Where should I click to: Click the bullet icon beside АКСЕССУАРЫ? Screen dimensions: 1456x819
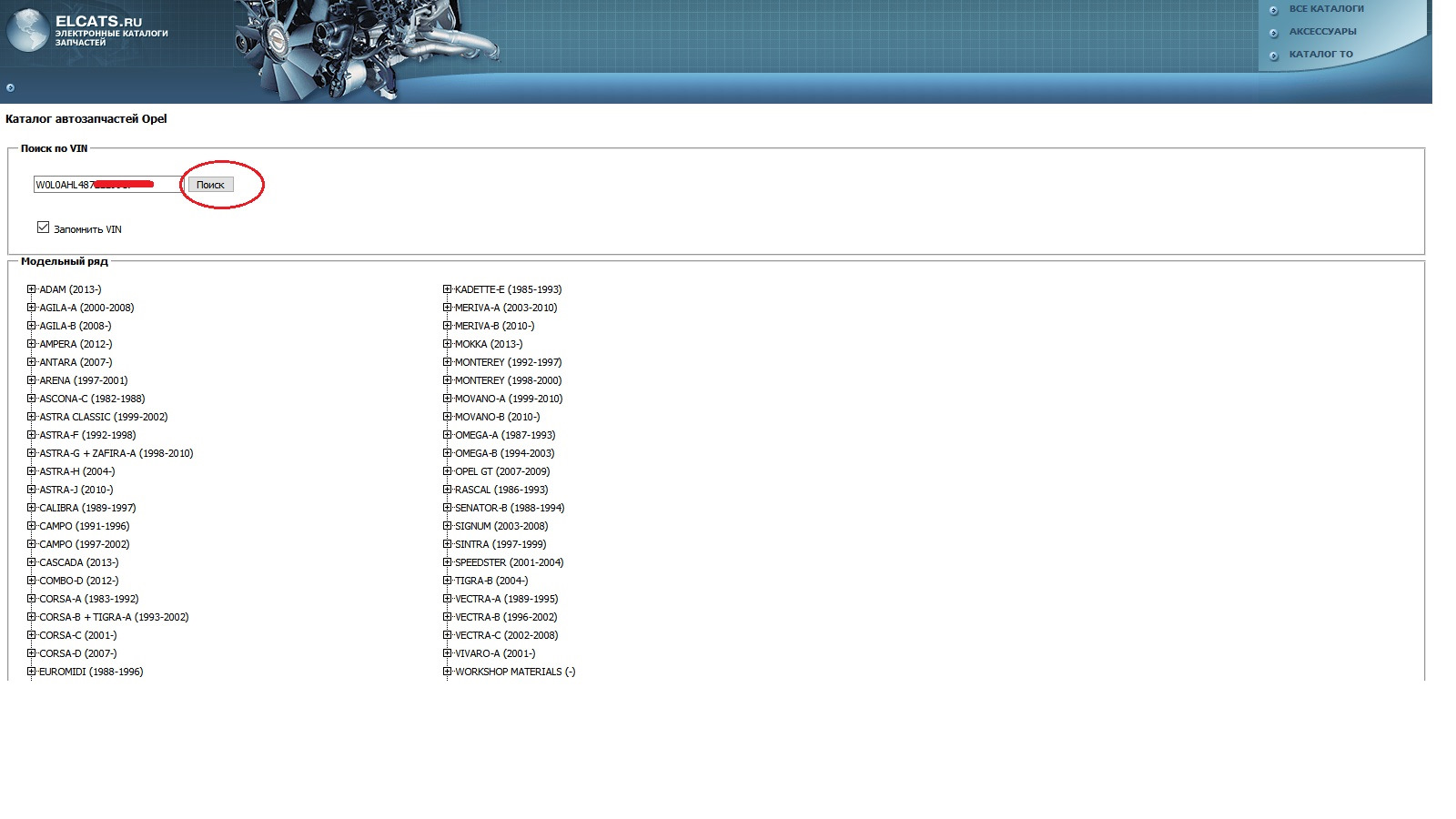point(1274,33)
